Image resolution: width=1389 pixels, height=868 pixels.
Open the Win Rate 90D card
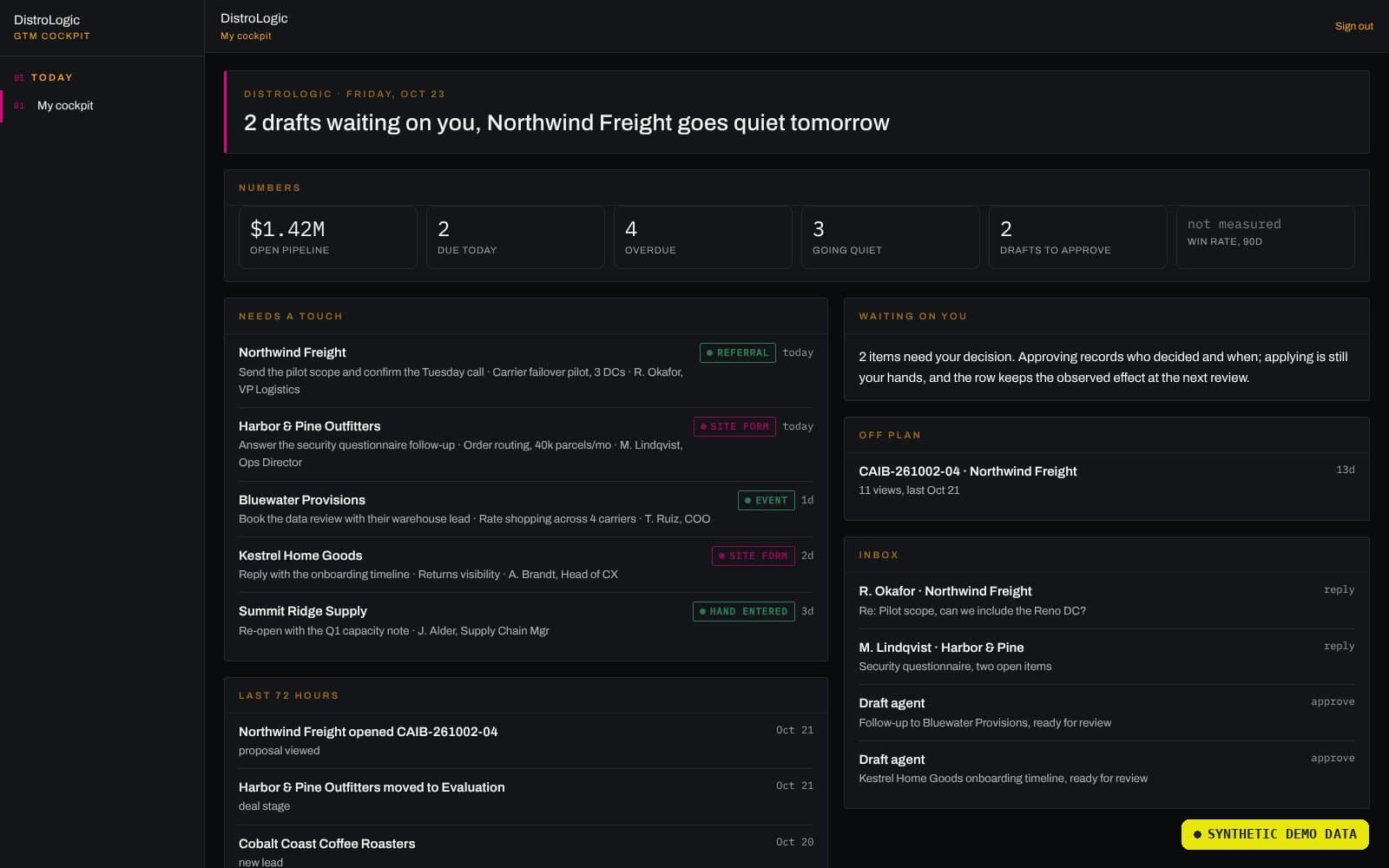pos(1266,237)
